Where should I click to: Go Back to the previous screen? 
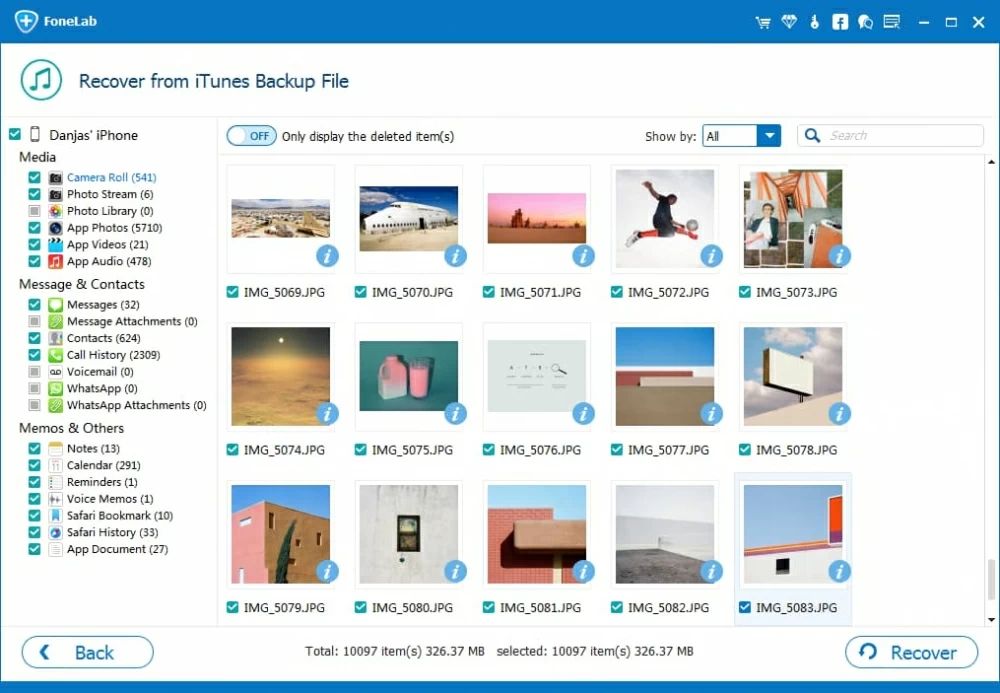pyautogui.click(x=87, y=652)
